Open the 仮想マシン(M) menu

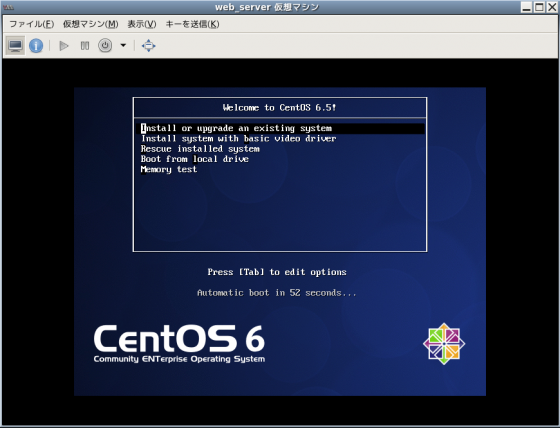point(90,24)
